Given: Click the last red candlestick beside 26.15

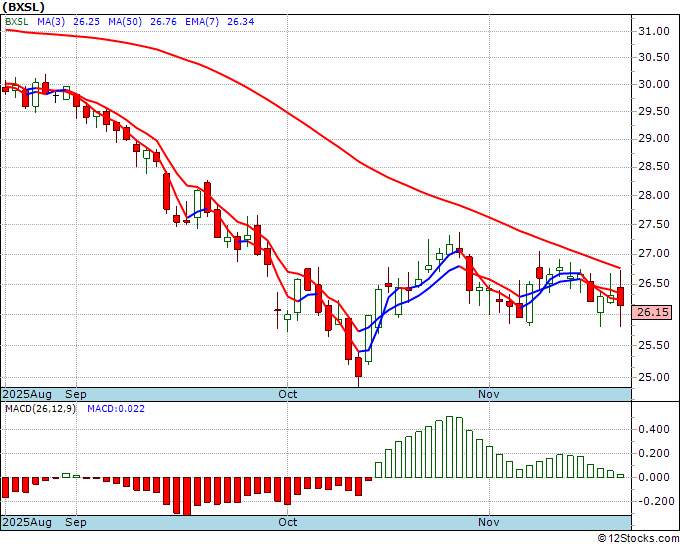Looking at the screenshot, I should [x=621, y=296].
